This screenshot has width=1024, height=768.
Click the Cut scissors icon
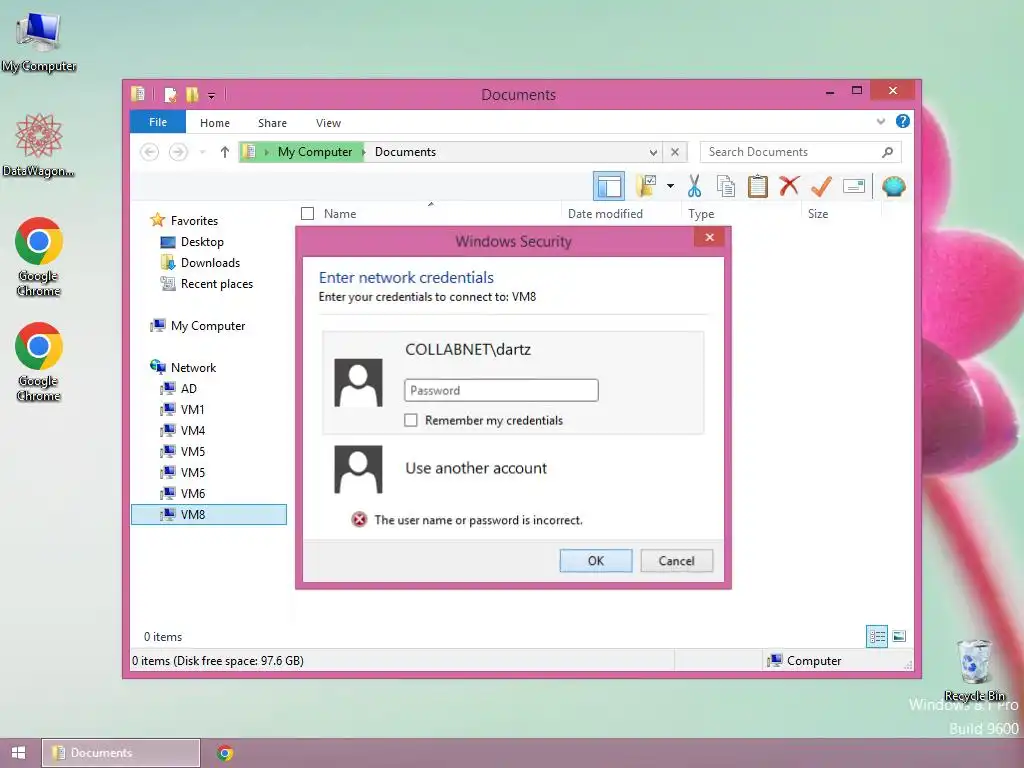pyautogui.click(x=694, y=187)
